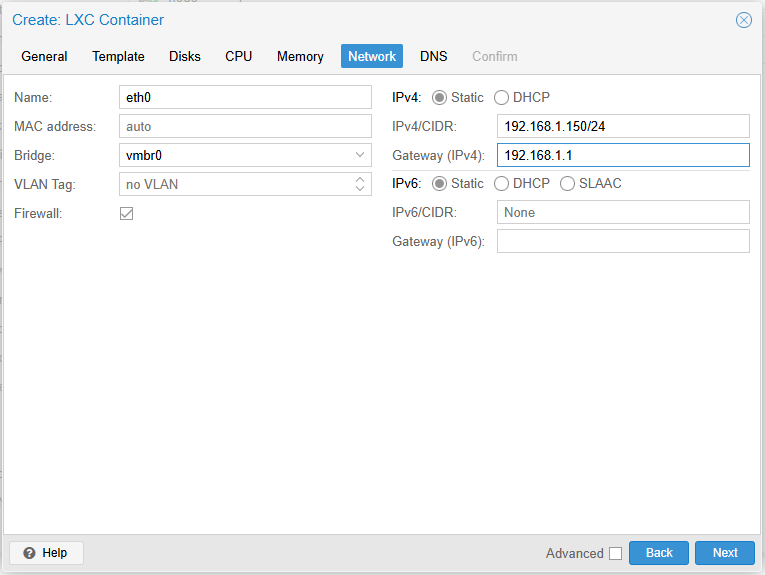Click the Gateway (IPv6) field
765x575 pixels.
(623, 241)
